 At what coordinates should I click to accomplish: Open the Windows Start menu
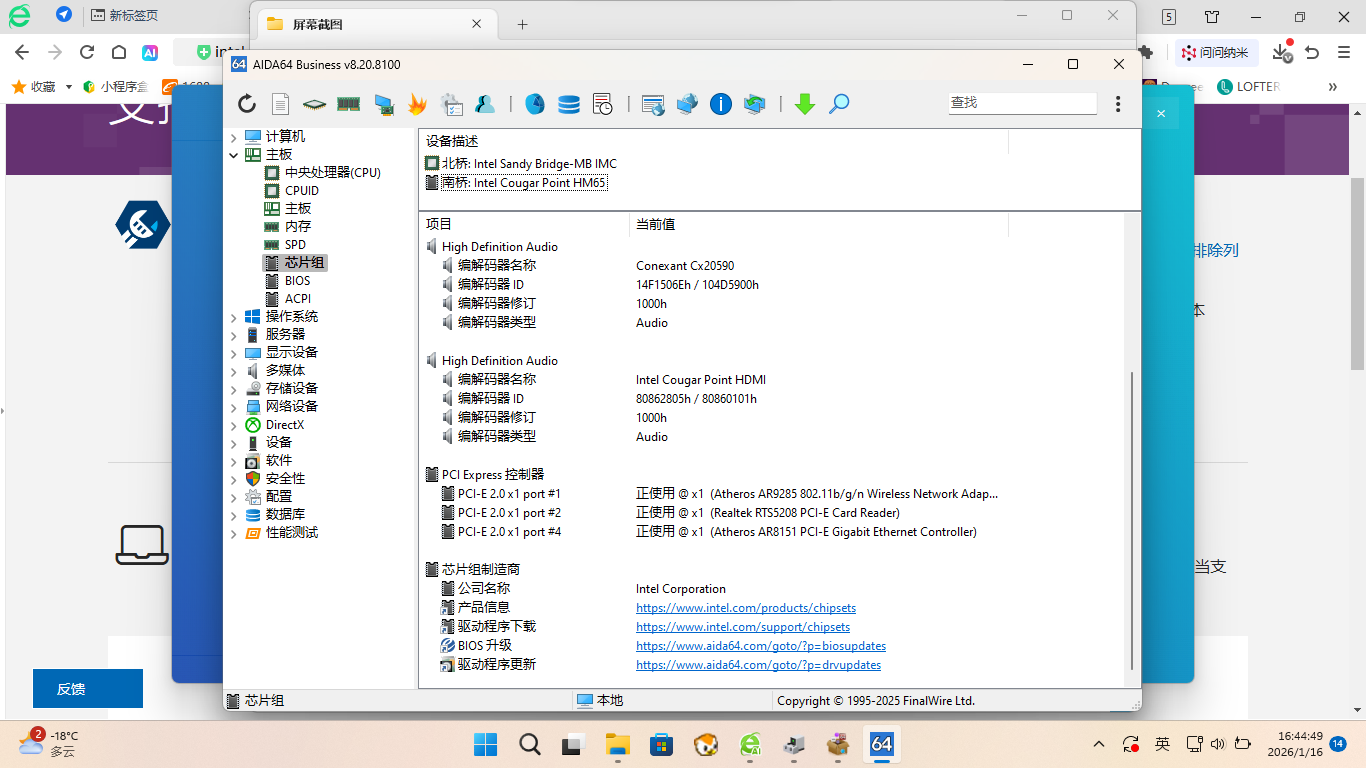click(485, 744)
